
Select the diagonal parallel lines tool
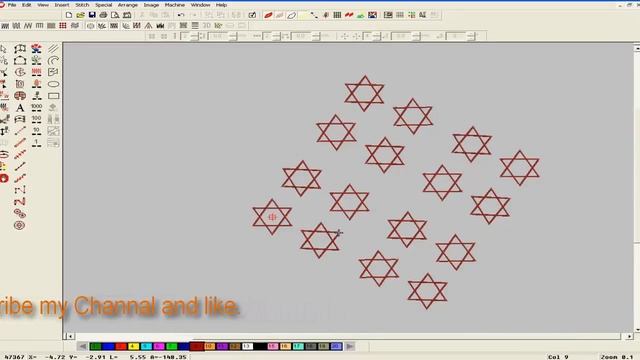coord(53,49)
